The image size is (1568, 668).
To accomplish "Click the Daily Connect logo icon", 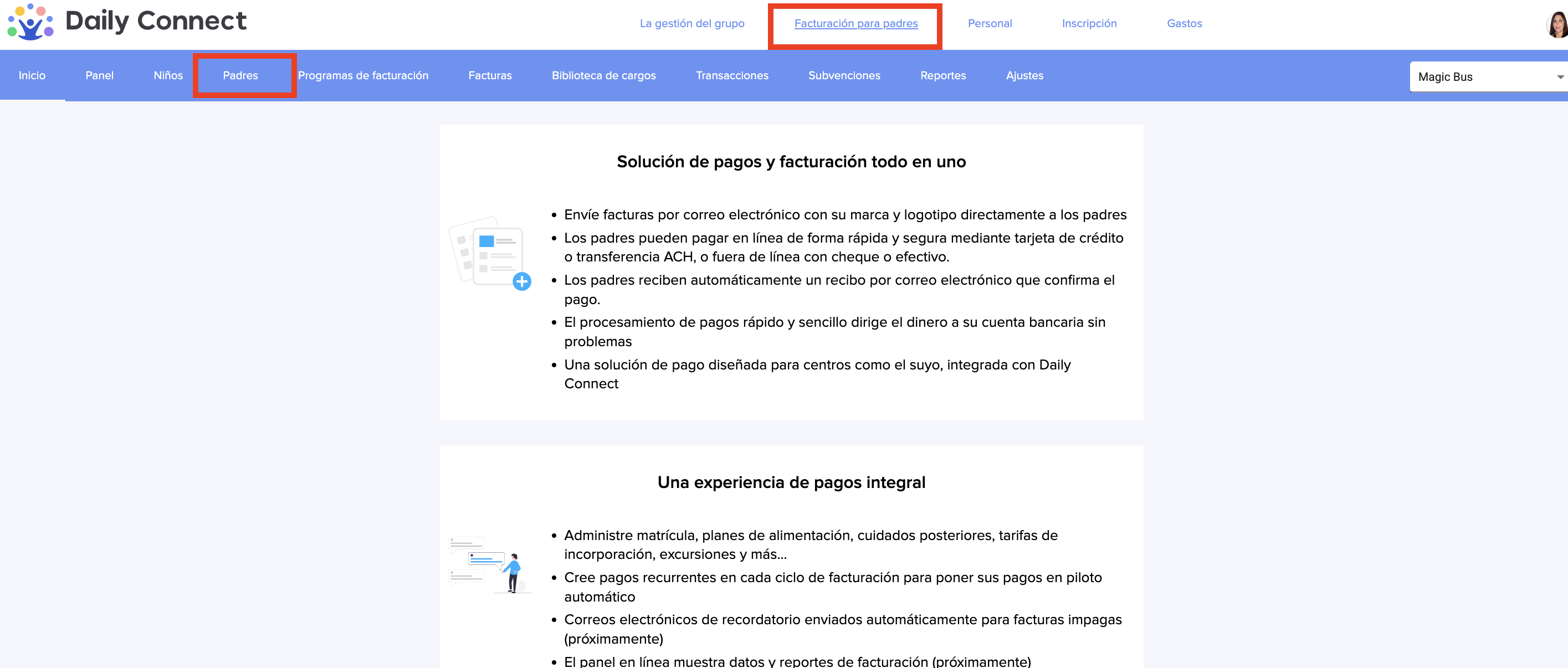I will point(30,22).
